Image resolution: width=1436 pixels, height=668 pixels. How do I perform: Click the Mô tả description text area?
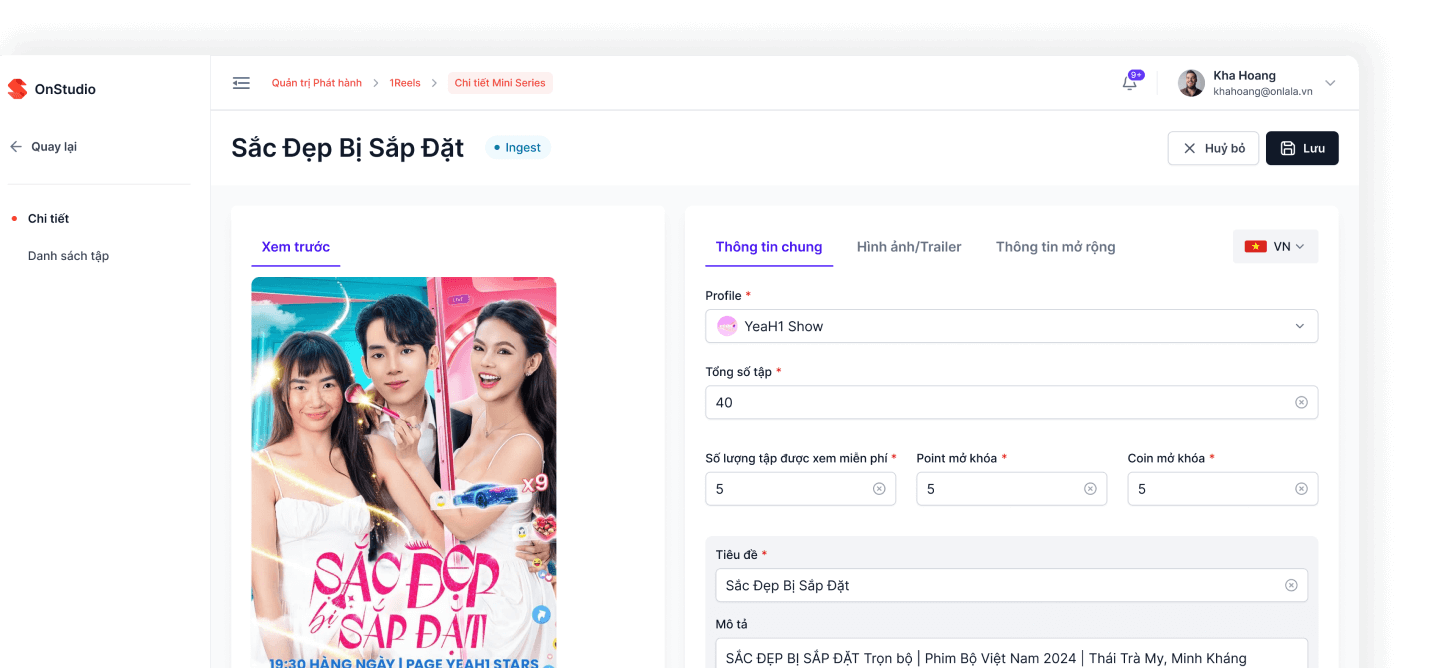click(x=1011, y=653)
